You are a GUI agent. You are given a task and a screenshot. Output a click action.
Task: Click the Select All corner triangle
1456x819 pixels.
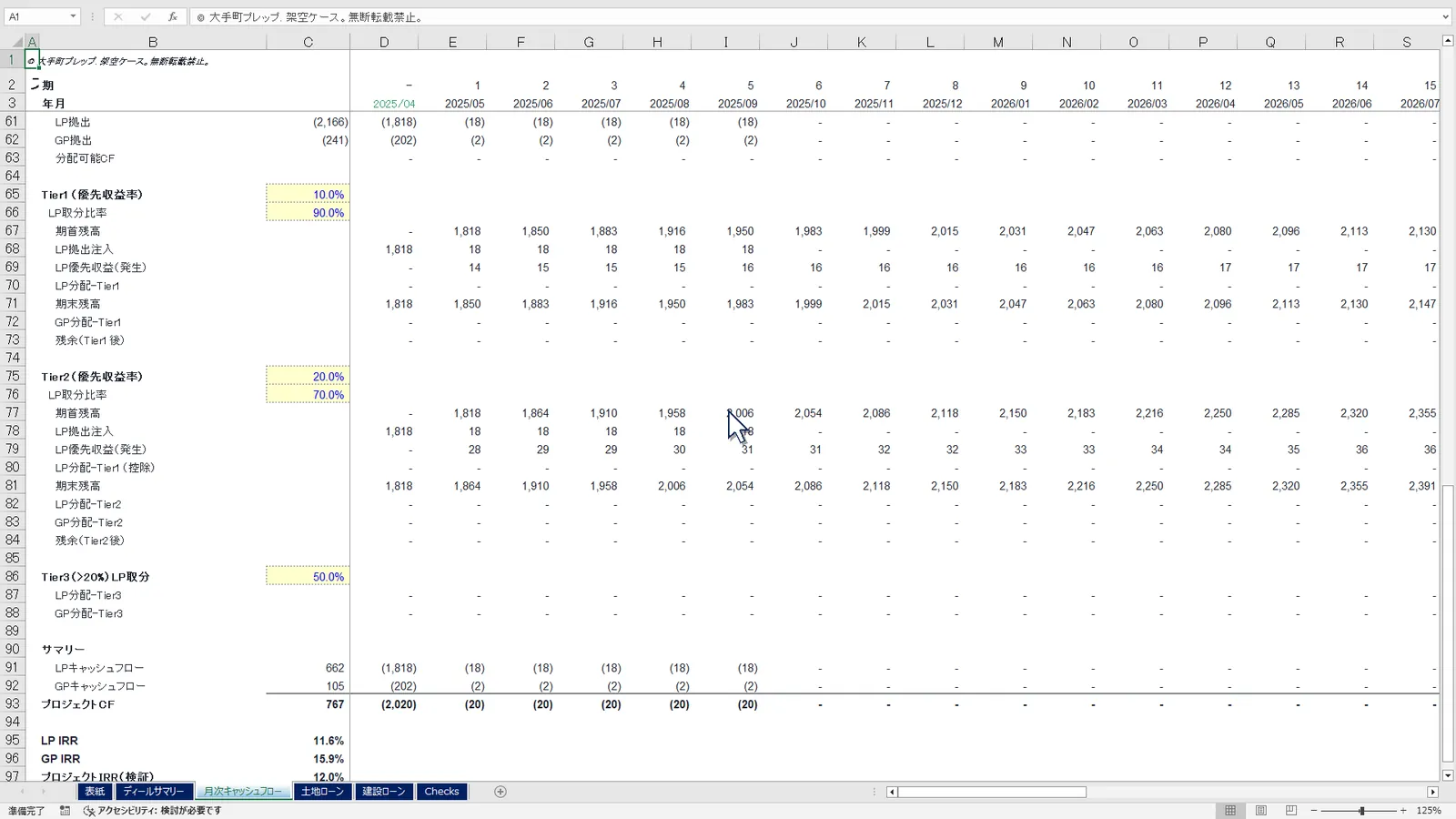17,42
